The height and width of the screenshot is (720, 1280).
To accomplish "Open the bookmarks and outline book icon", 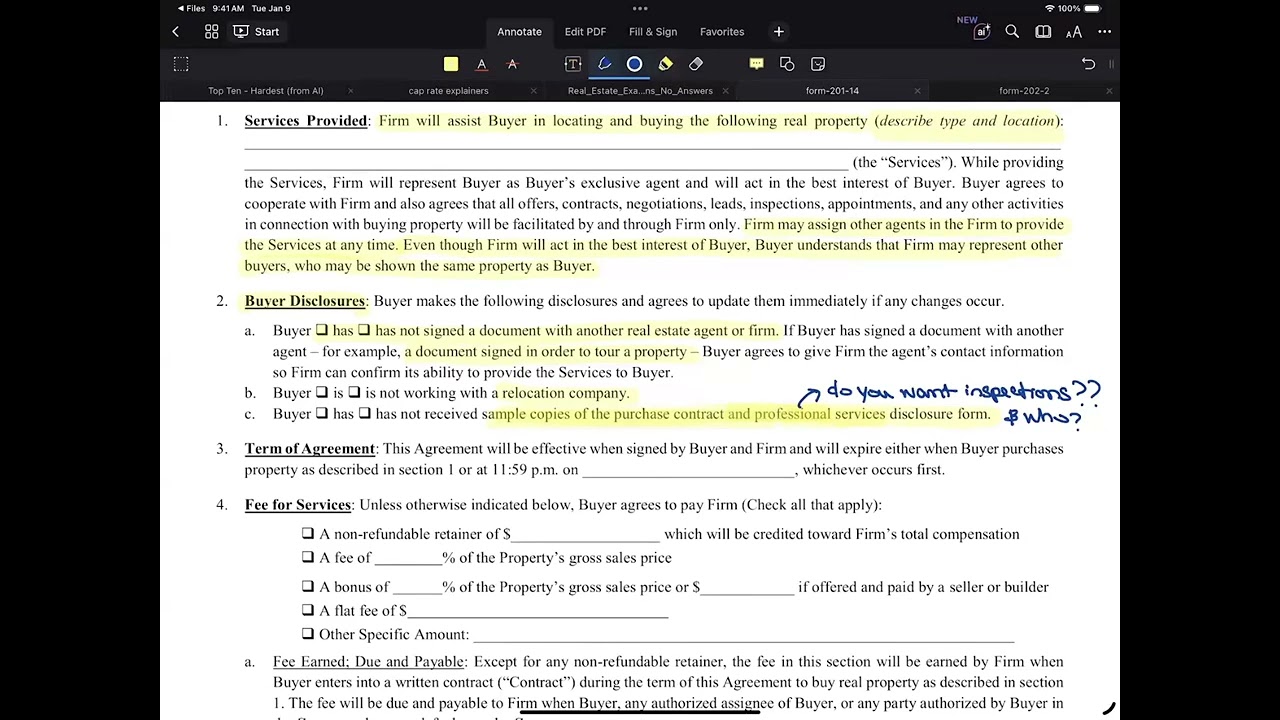I will point(1043,32).
